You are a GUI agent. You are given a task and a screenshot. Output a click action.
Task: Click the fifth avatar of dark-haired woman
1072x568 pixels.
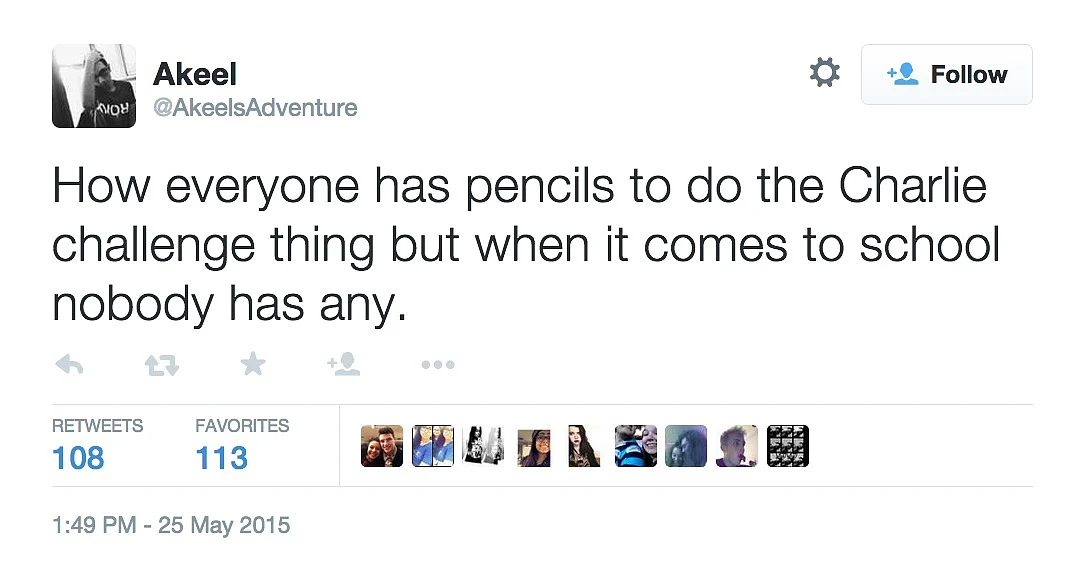tap(585, 446)
